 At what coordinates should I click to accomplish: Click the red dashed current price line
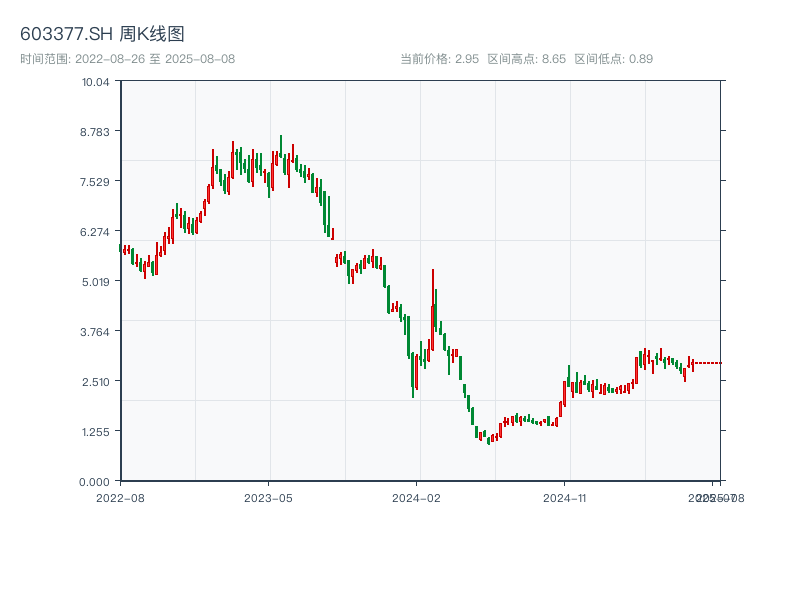click(708, 363)
